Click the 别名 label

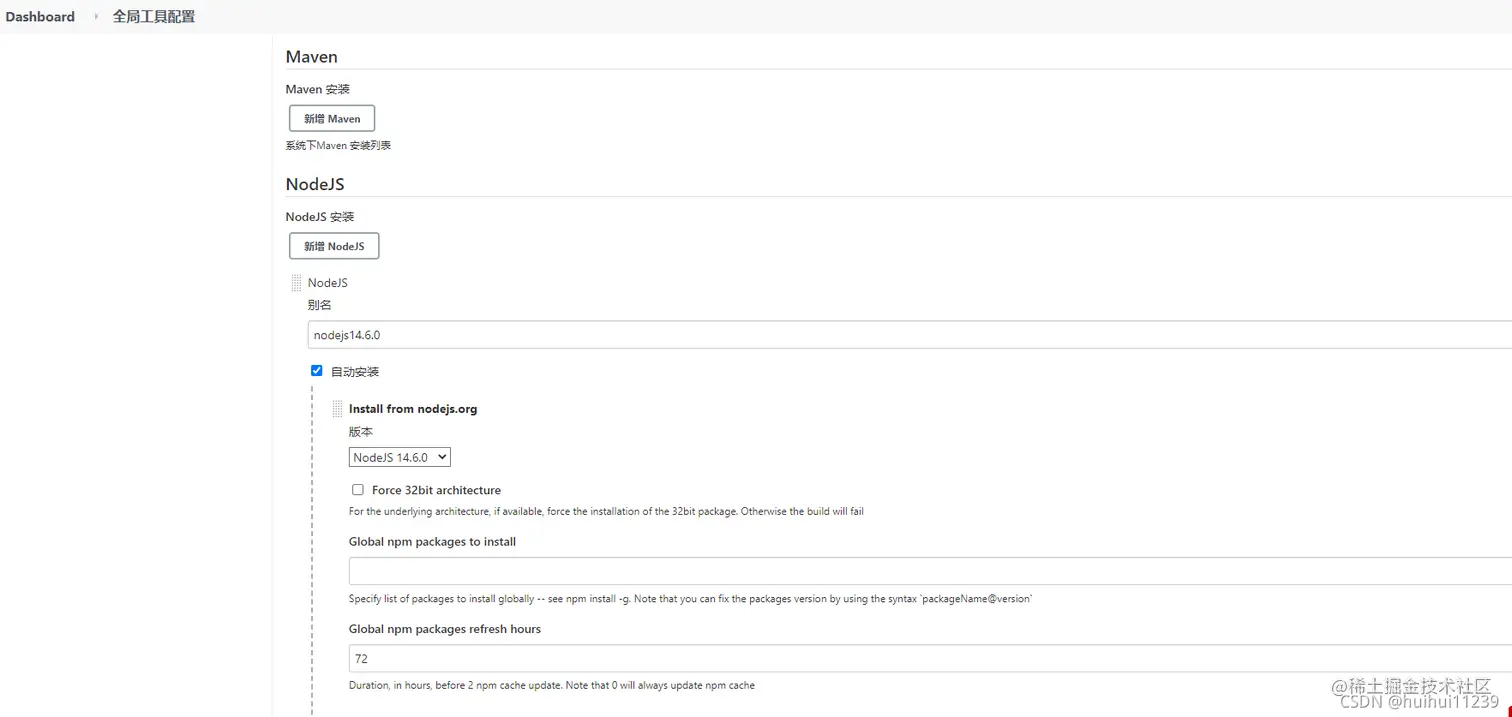(x=319, y=305)
